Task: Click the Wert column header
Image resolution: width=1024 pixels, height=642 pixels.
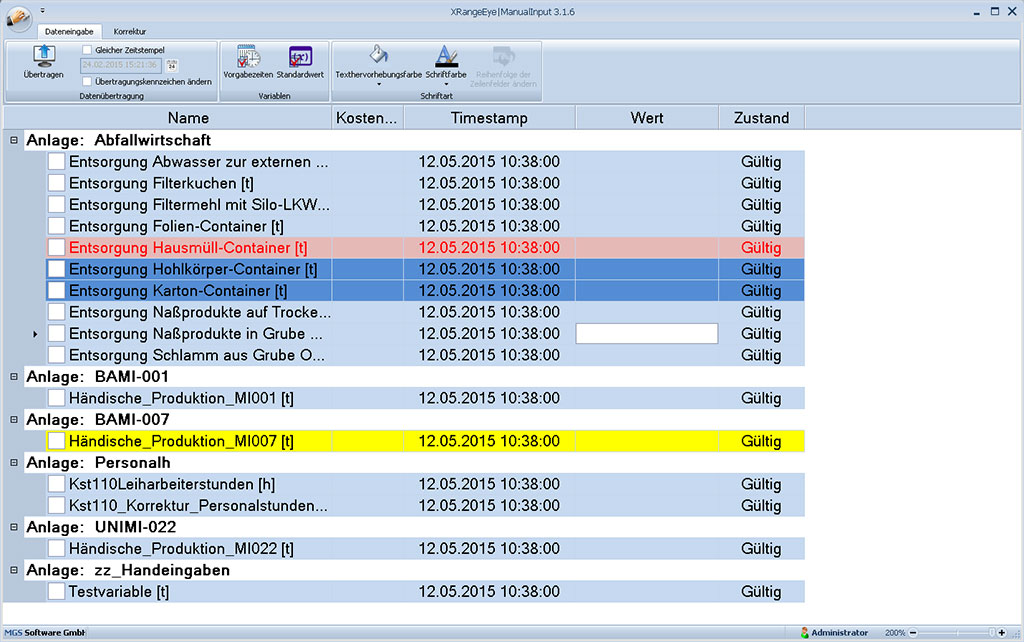Action: 647,118
